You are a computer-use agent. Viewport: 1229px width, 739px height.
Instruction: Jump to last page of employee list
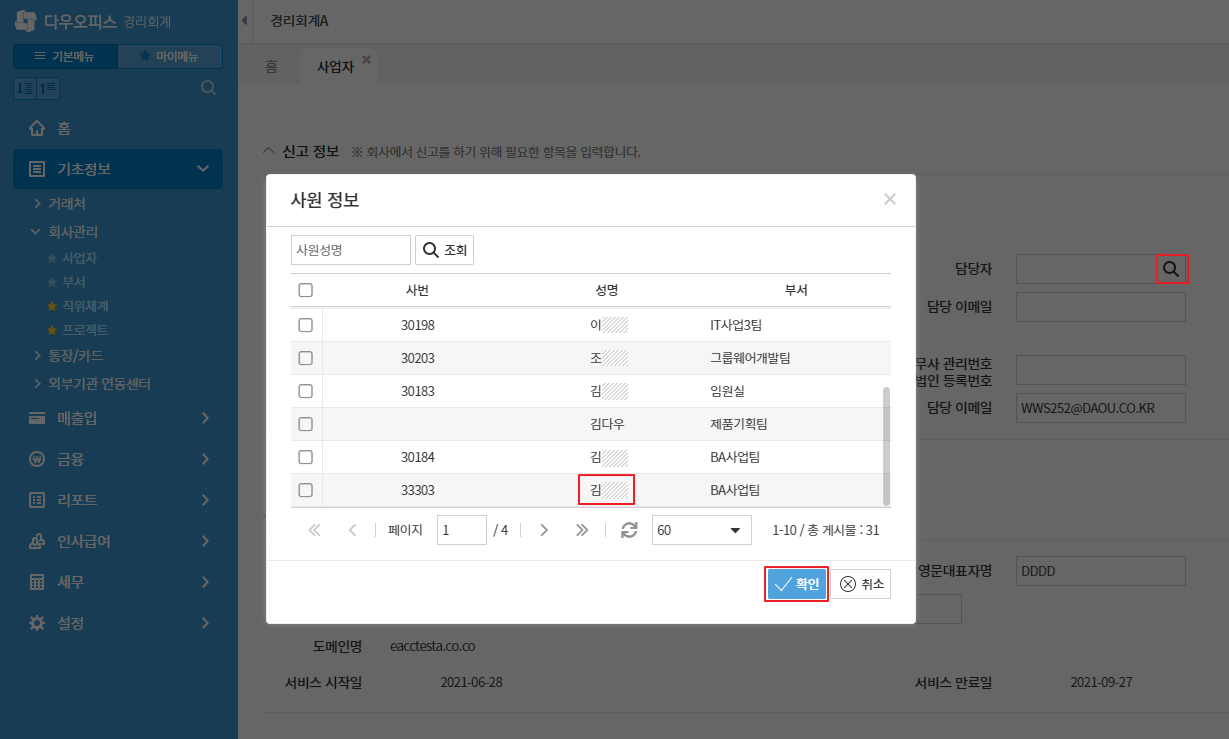coord(582,530)
